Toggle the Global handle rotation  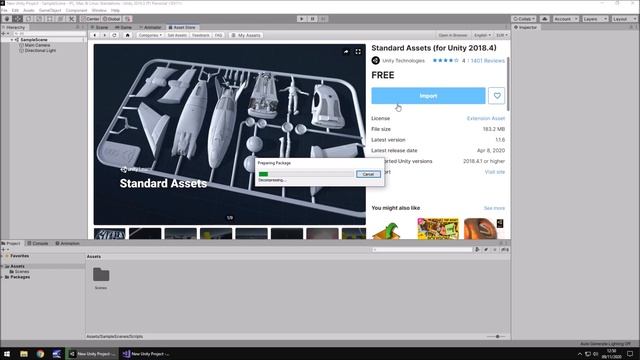click(111, 19)
